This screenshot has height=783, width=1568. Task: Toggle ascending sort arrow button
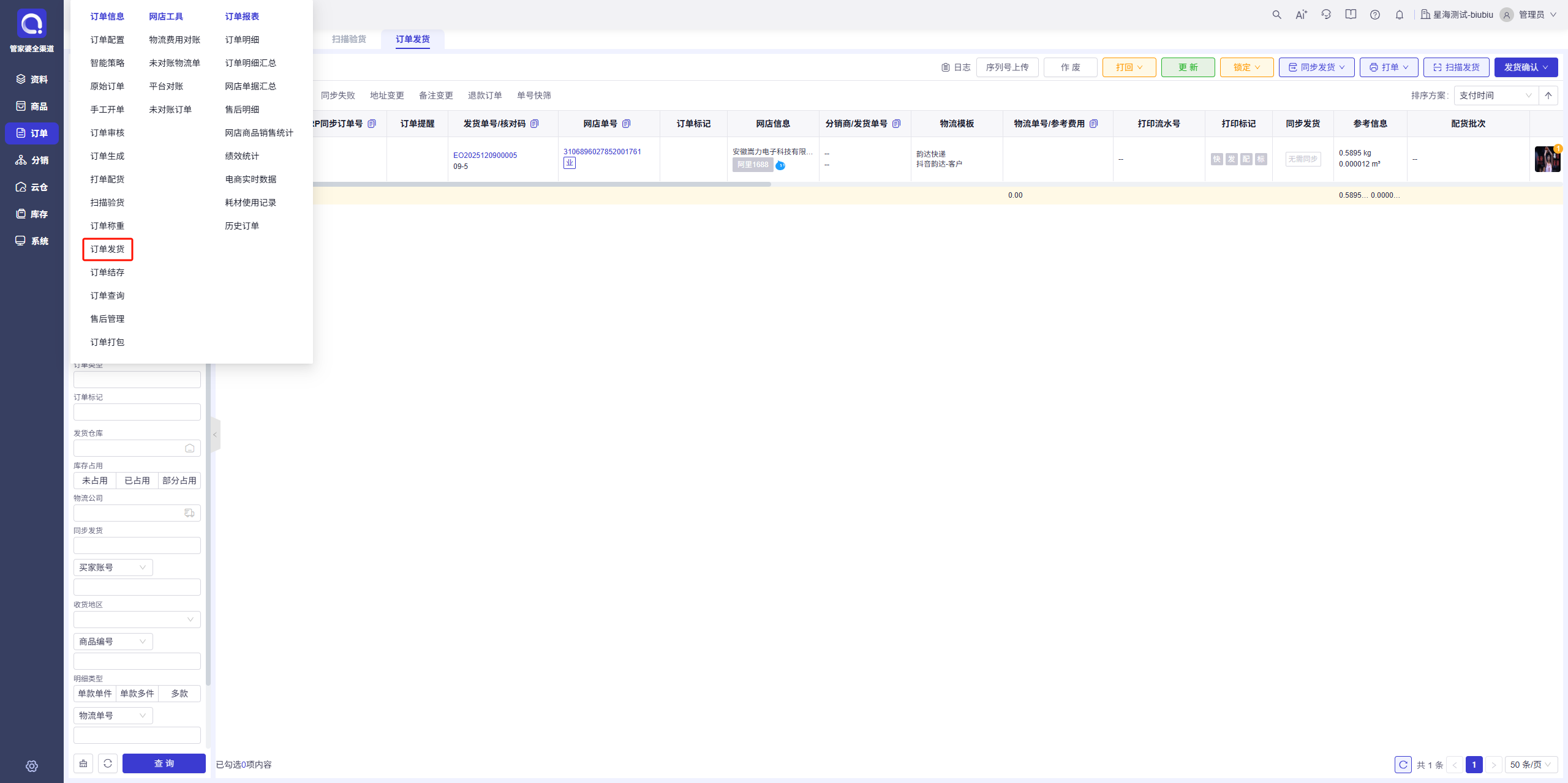(1548, 96)
